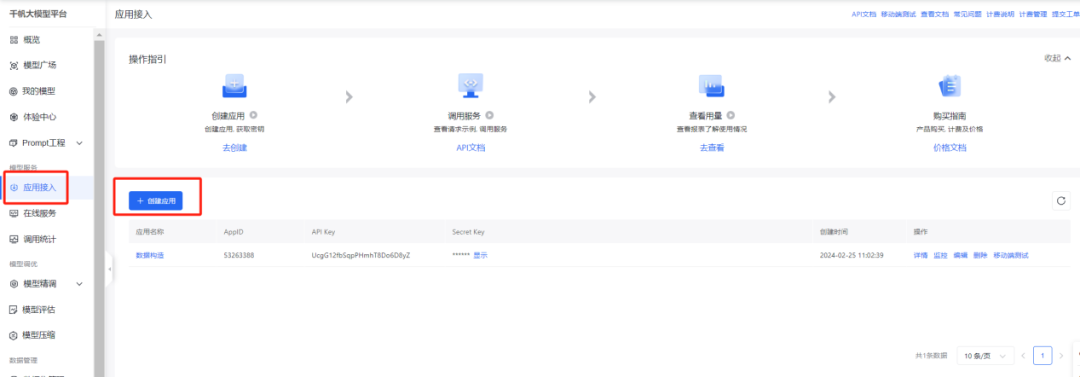Expand the 模型精调 menu chevron

point(79,283)
